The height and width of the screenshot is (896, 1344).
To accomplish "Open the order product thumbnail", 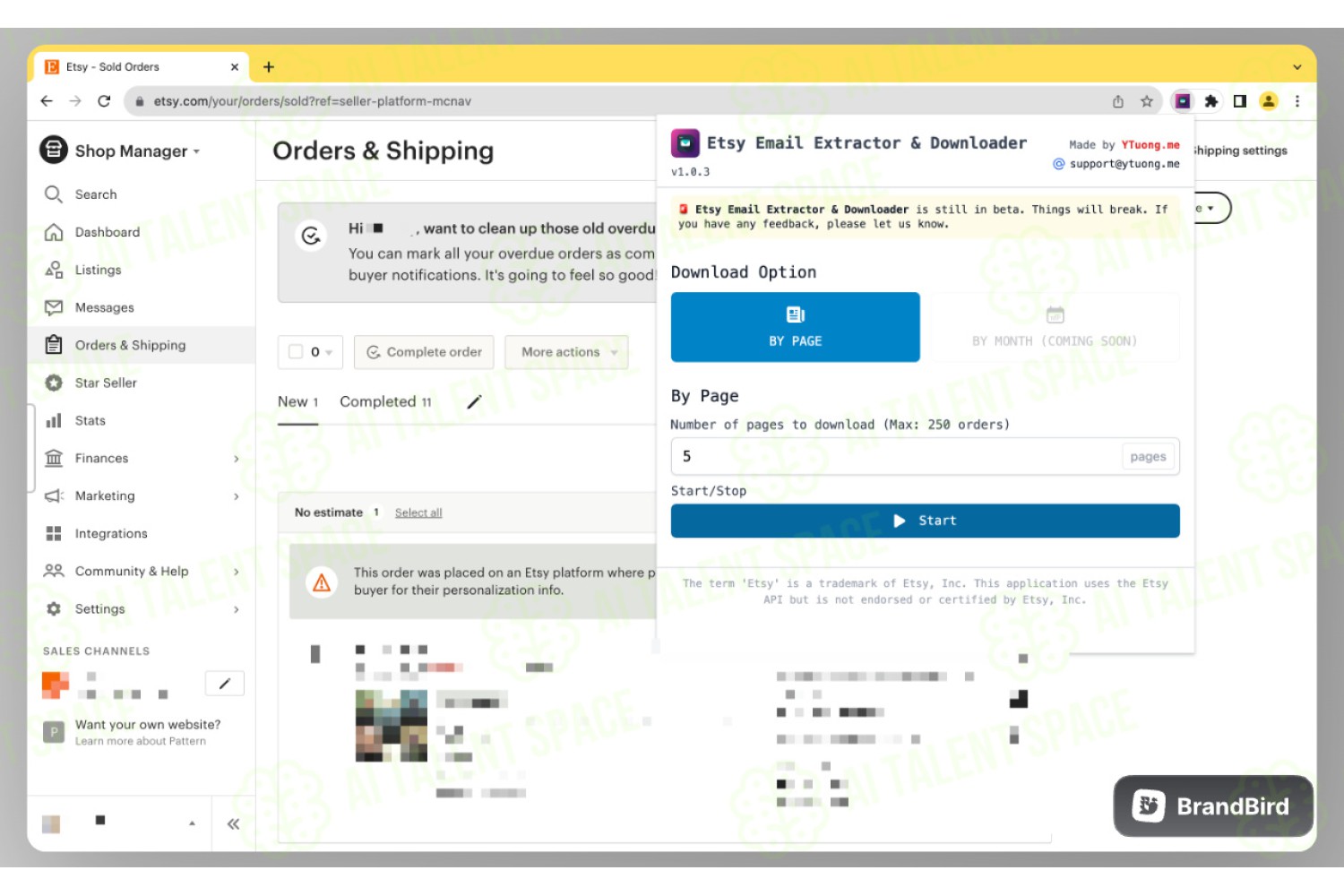I will click(x=392, y=726).
